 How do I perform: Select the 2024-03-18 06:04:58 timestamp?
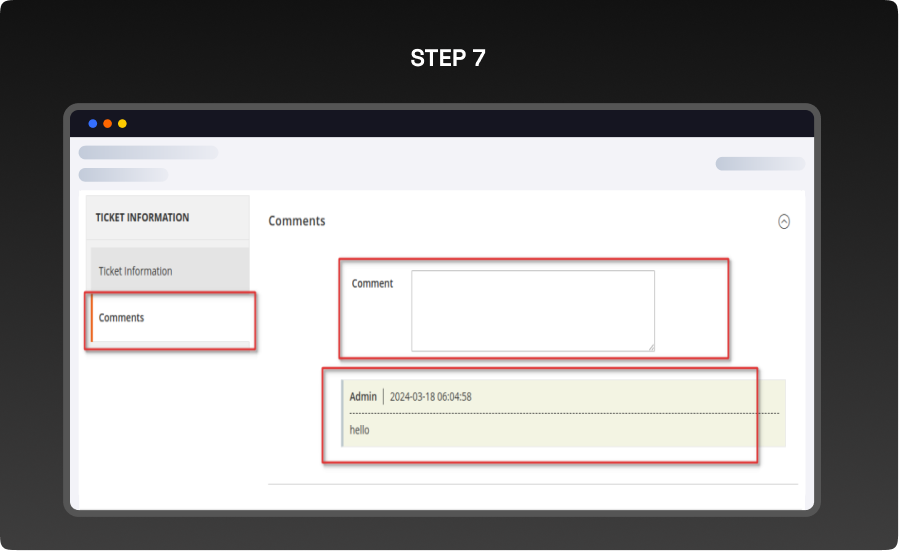coord(430,397)
